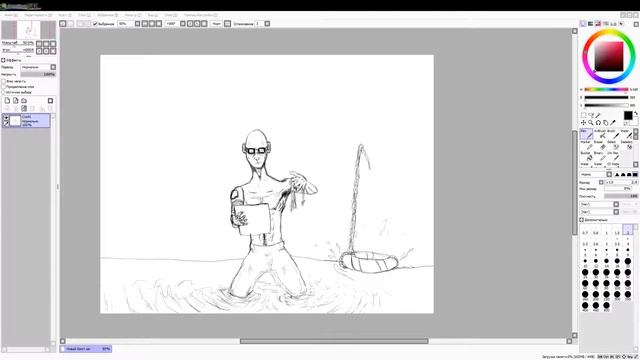Click the horizontal canvas scrollbar thumb

[x=334, y=341]
